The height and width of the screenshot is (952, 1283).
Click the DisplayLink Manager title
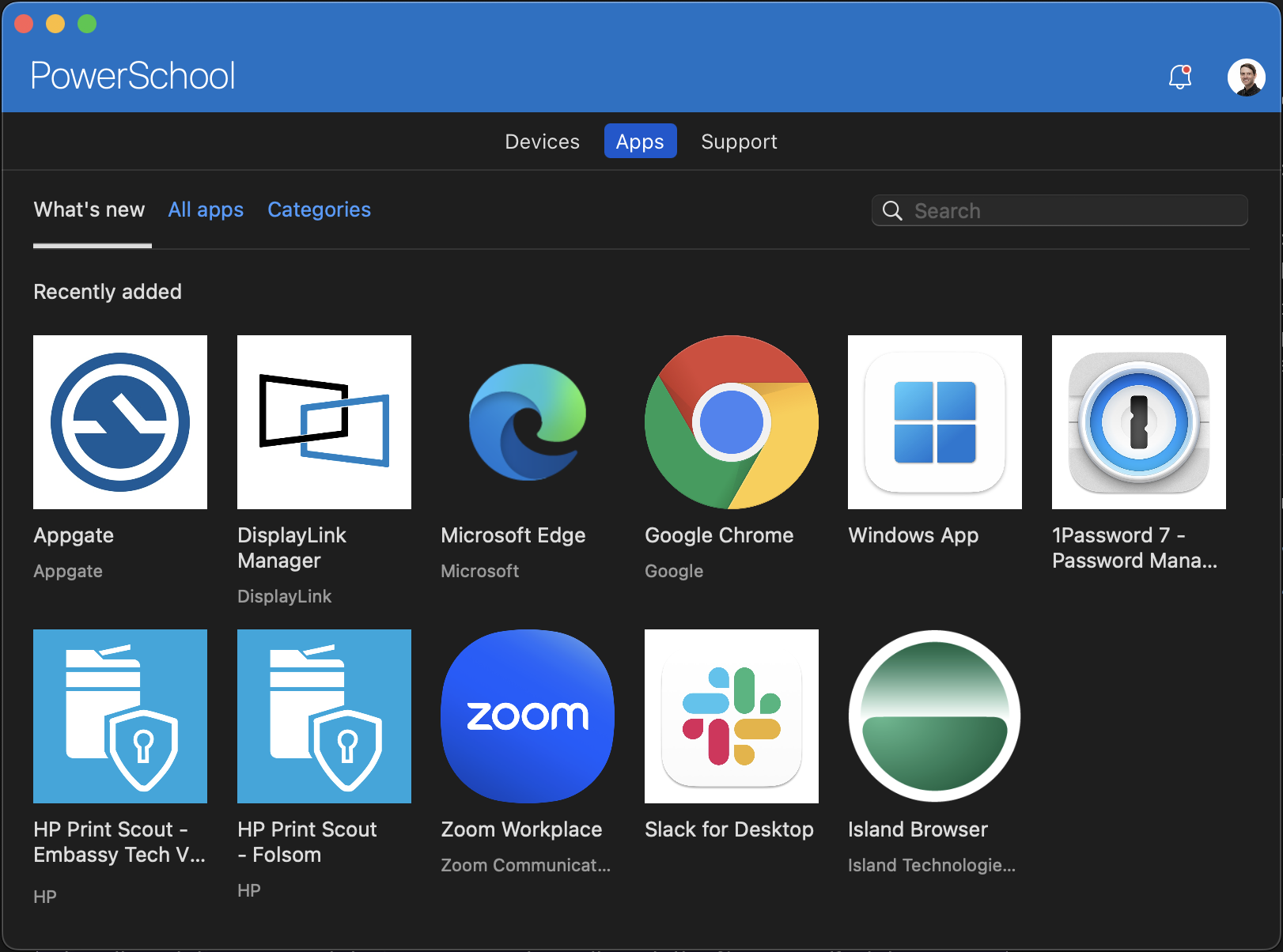click(292, 548)
